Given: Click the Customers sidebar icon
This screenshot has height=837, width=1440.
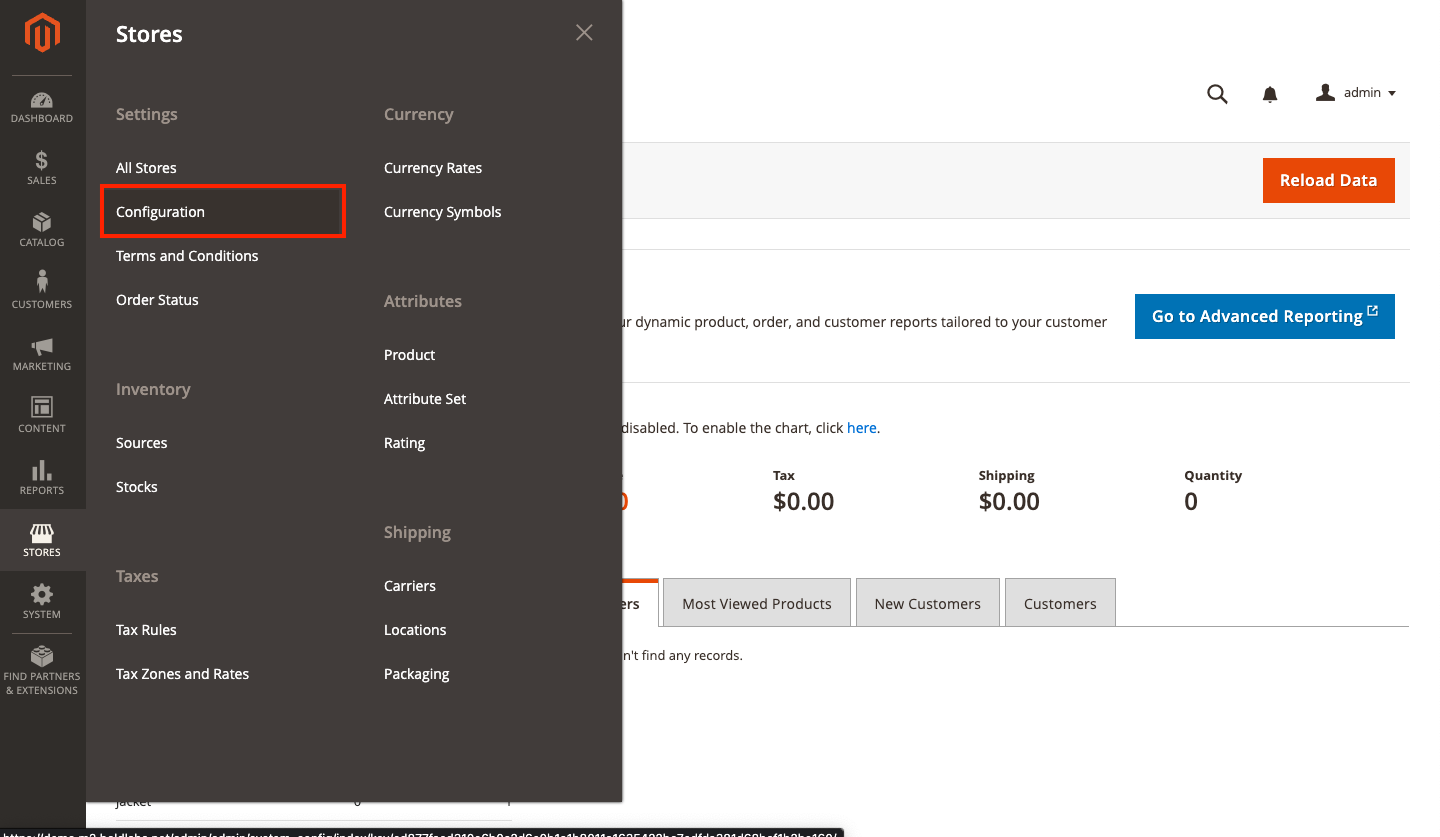Looking at the screenshot, I should [x=42, y=291].
